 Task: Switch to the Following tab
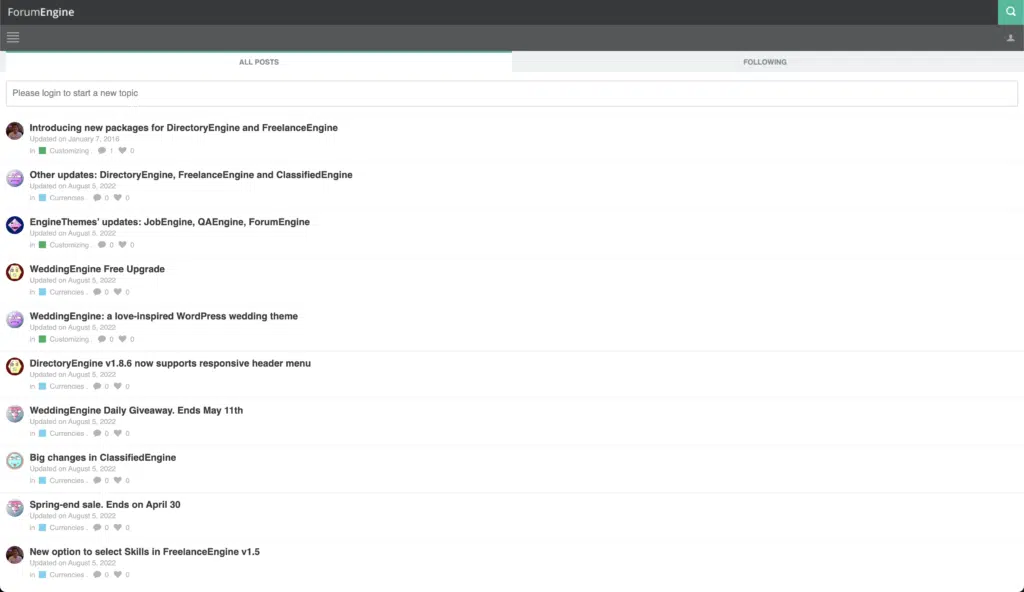(765, 62)
